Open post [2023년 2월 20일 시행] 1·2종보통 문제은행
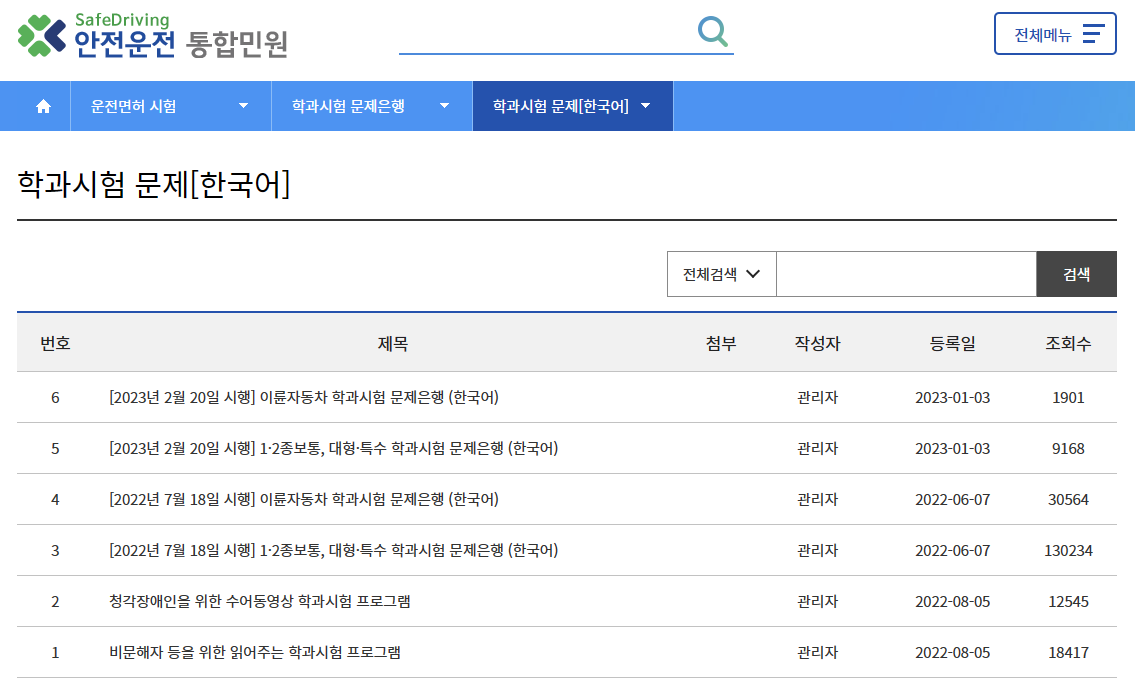 (334, 449)
